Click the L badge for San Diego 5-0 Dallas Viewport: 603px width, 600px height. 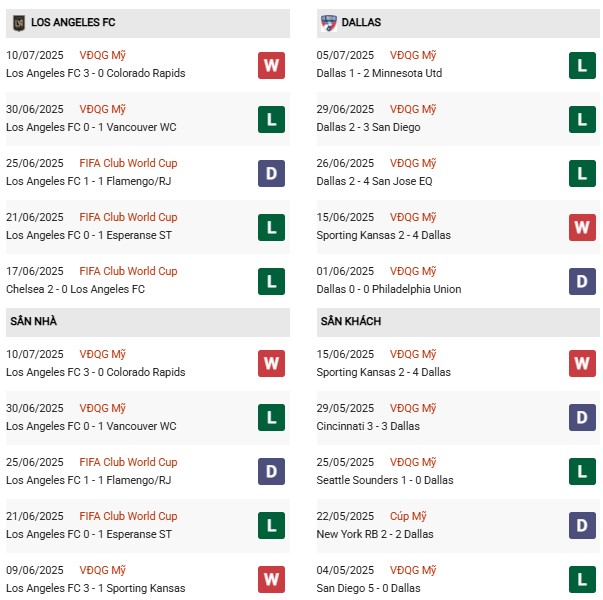pyautogui.click(x=582, y=580)
